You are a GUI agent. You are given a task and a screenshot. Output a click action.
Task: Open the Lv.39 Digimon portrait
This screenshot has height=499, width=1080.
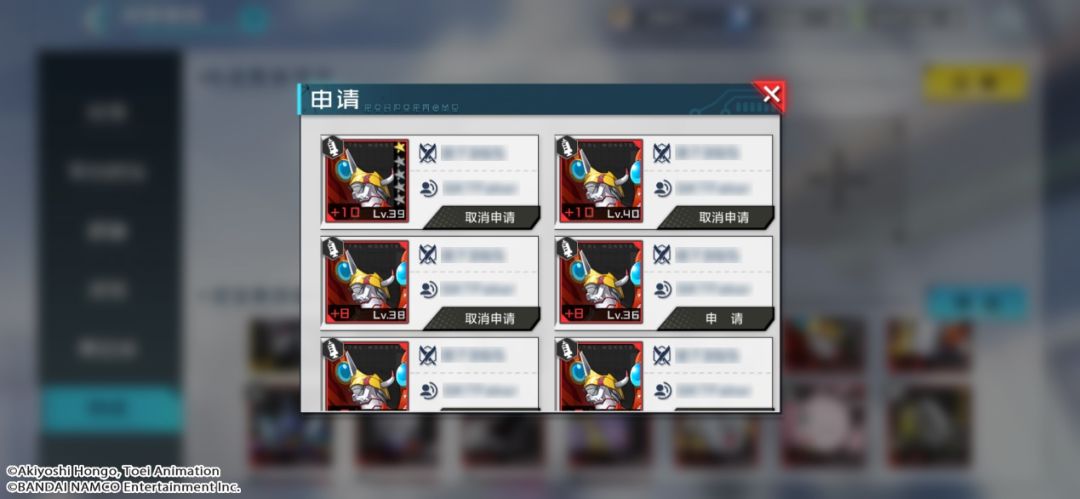pos(366,181)
